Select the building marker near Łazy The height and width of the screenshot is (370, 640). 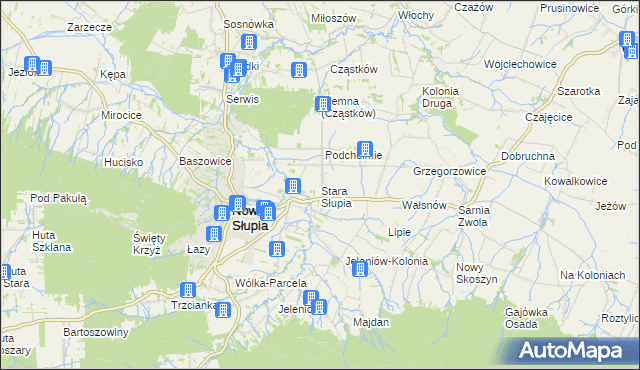(213, 234)
